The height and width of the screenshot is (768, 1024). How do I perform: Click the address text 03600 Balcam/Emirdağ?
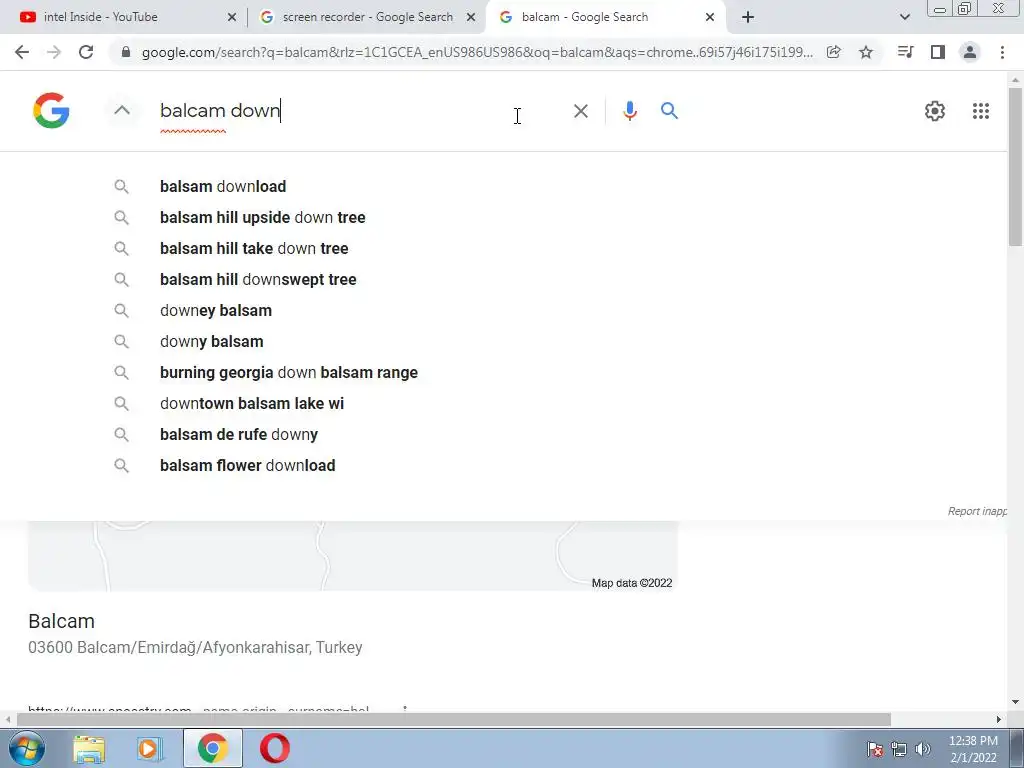click(195, 648)
